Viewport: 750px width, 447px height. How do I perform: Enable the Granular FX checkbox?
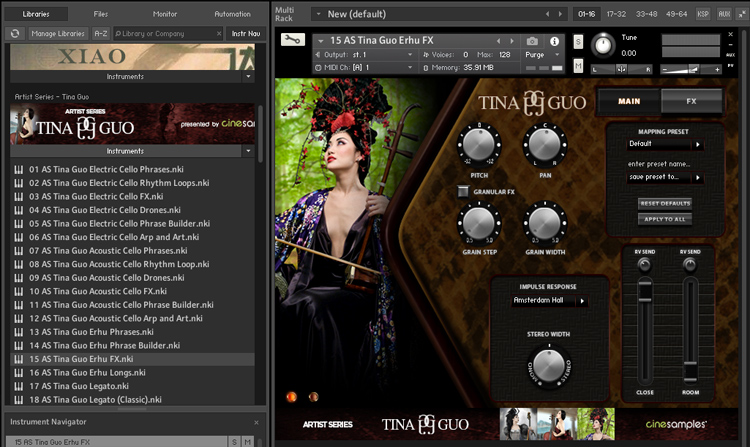point(463,191)
